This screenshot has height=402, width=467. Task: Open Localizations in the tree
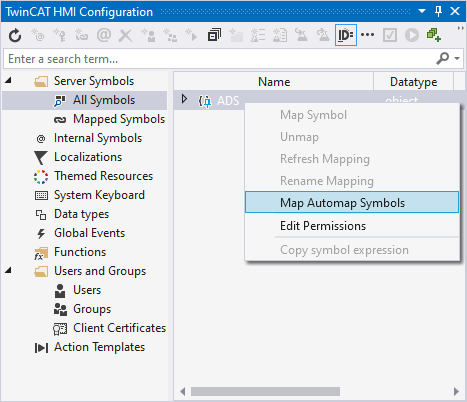(88, 157)
